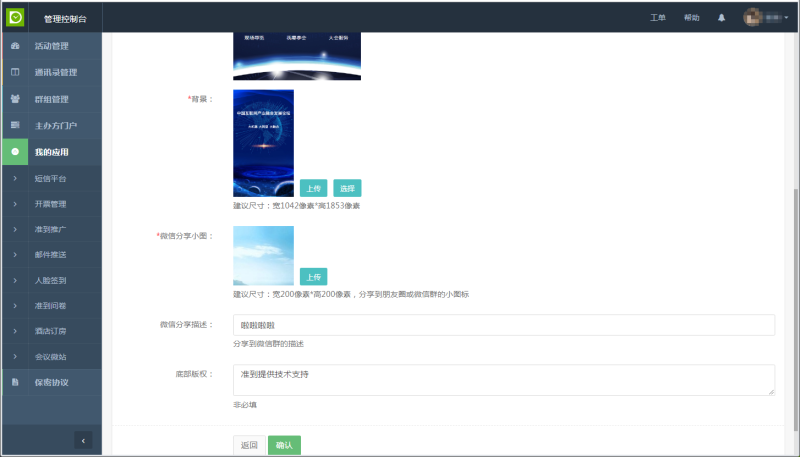800x457 pixels.
Task: Open the notification bell
Action: (x=722, y=18)
